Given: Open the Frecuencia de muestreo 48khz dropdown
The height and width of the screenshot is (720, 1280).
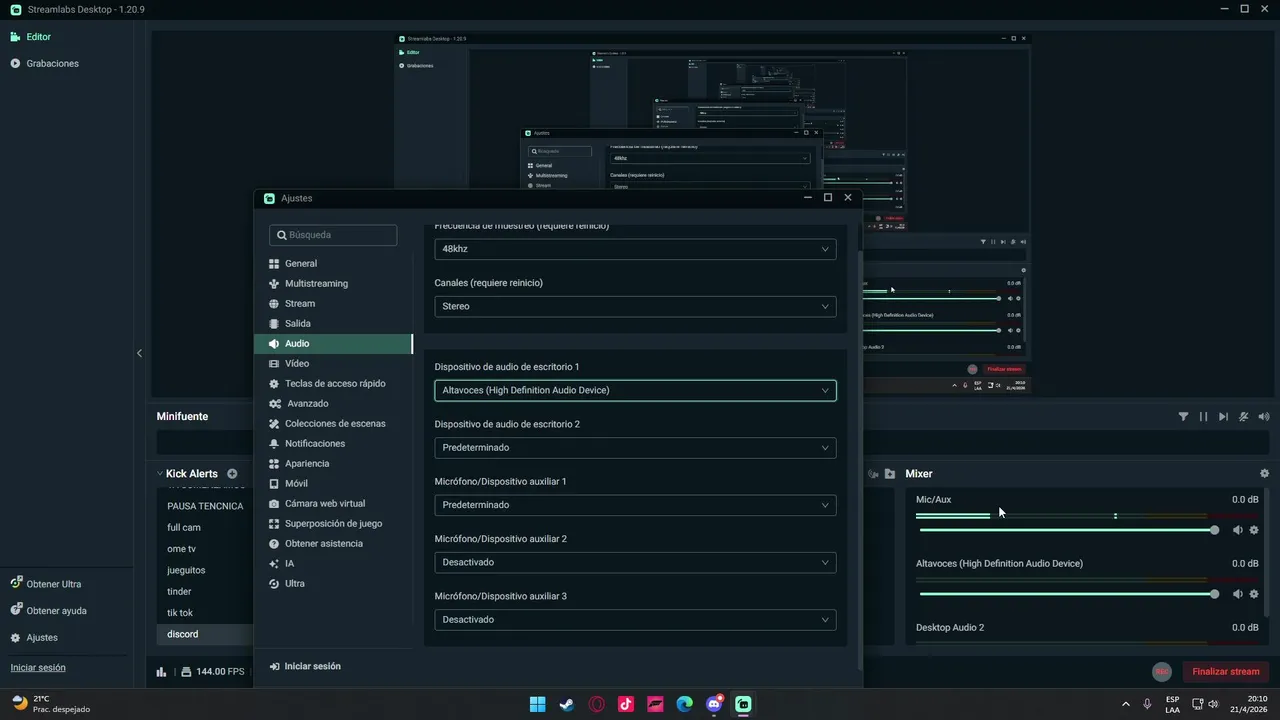Looking at the screenshot, I should (x=635, y=249).
